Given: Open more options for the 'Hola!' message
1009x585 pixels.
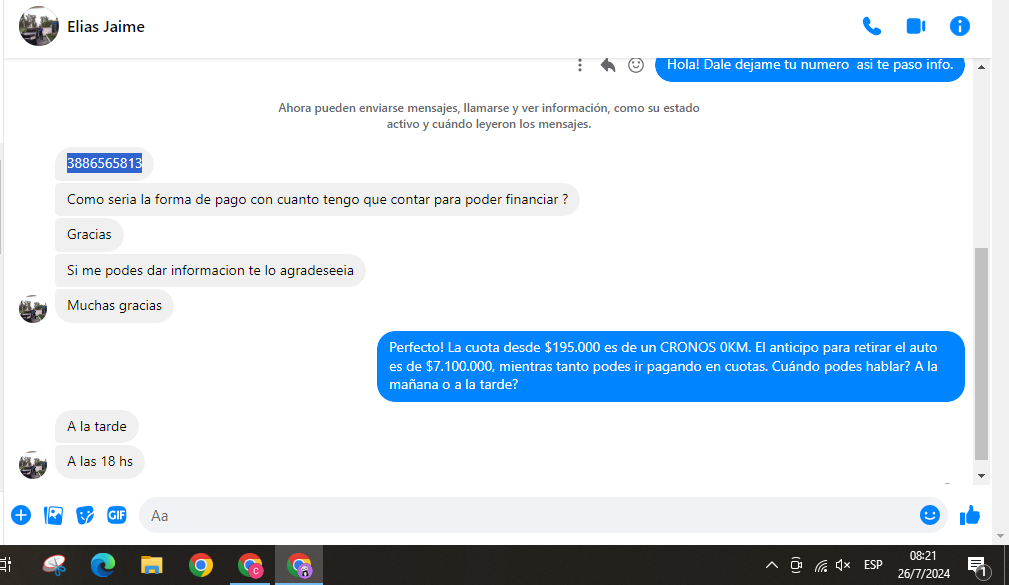Looking at the screenshot, I should [580, 65].
